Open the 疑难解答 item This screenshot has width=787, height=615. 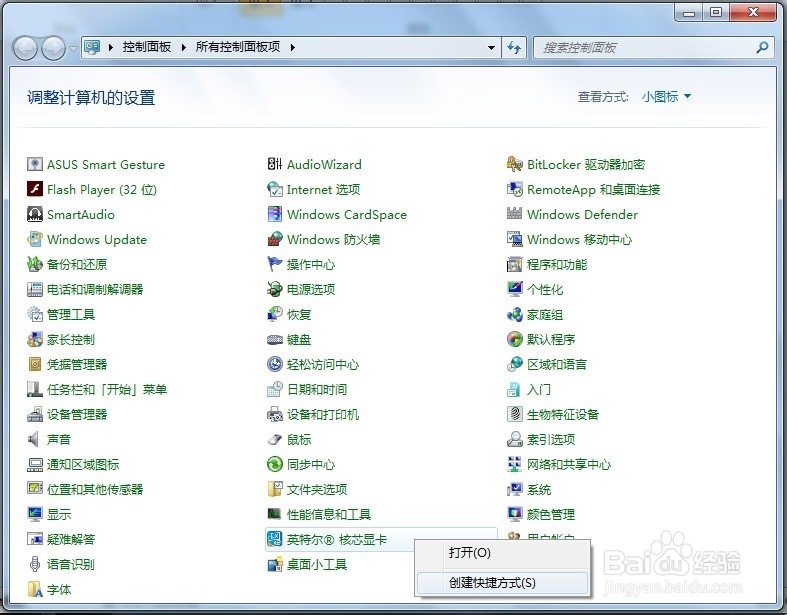pos(61,539)
